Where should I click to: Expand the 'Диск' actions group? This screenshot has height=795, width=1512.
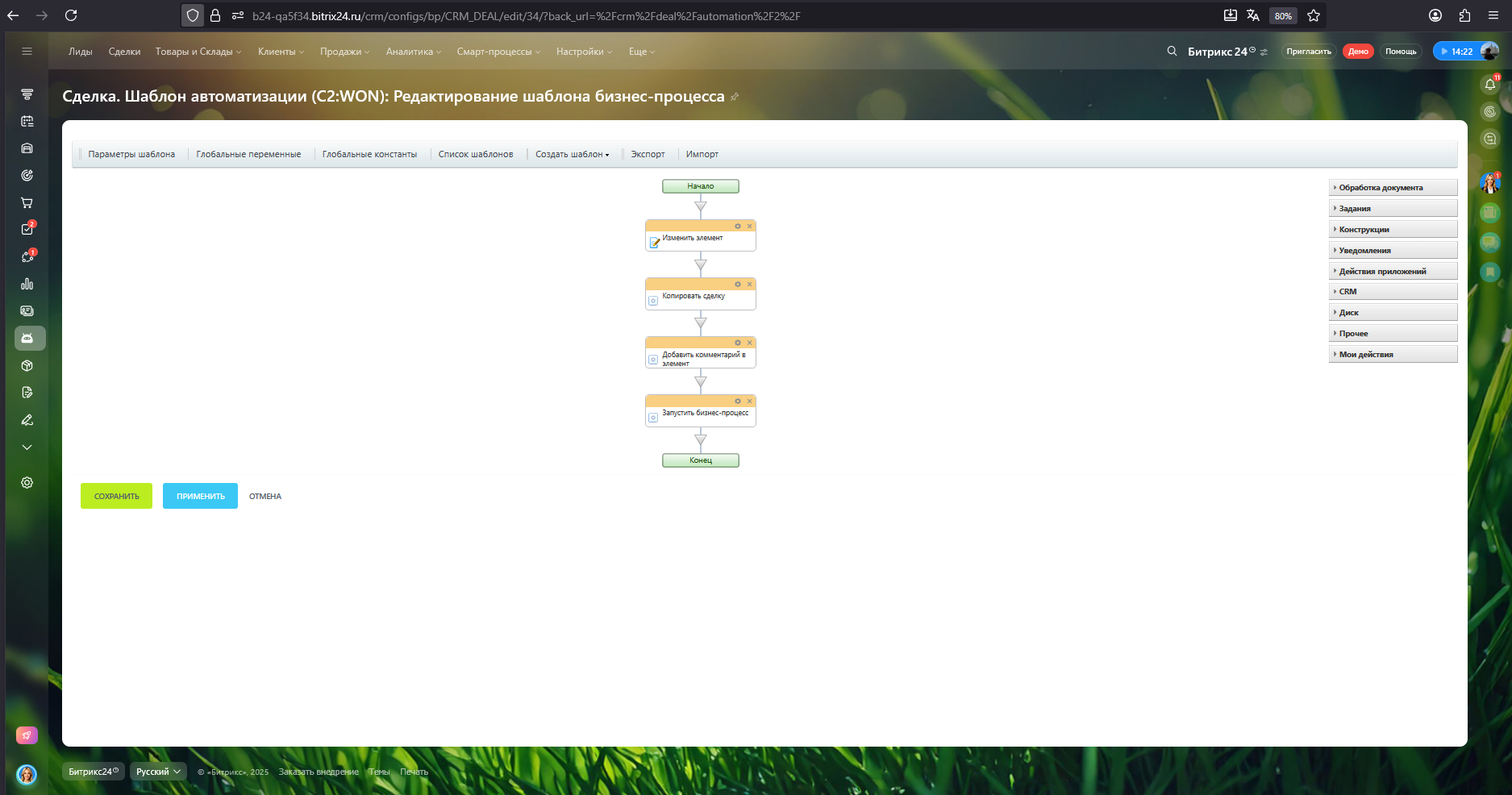tap(1393, 313)
